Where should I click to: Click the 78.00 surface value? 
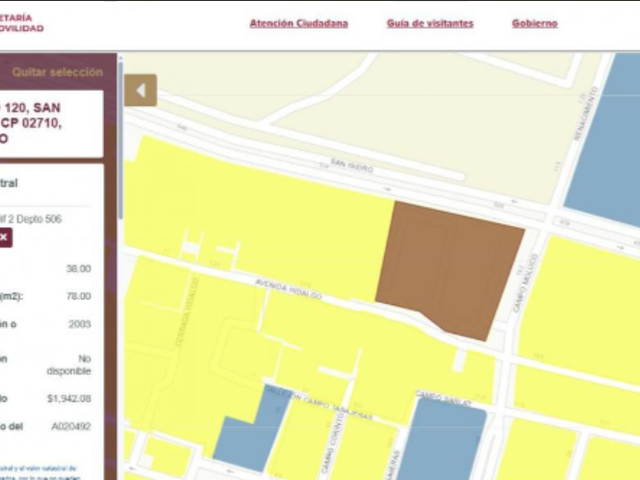[x=78, y=296]
